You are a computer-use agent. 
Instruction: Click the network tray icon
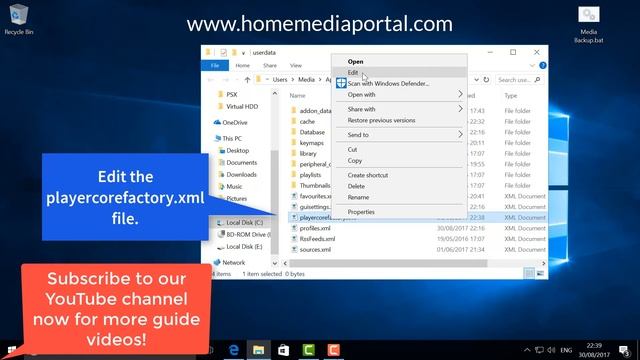coord(539,350)
